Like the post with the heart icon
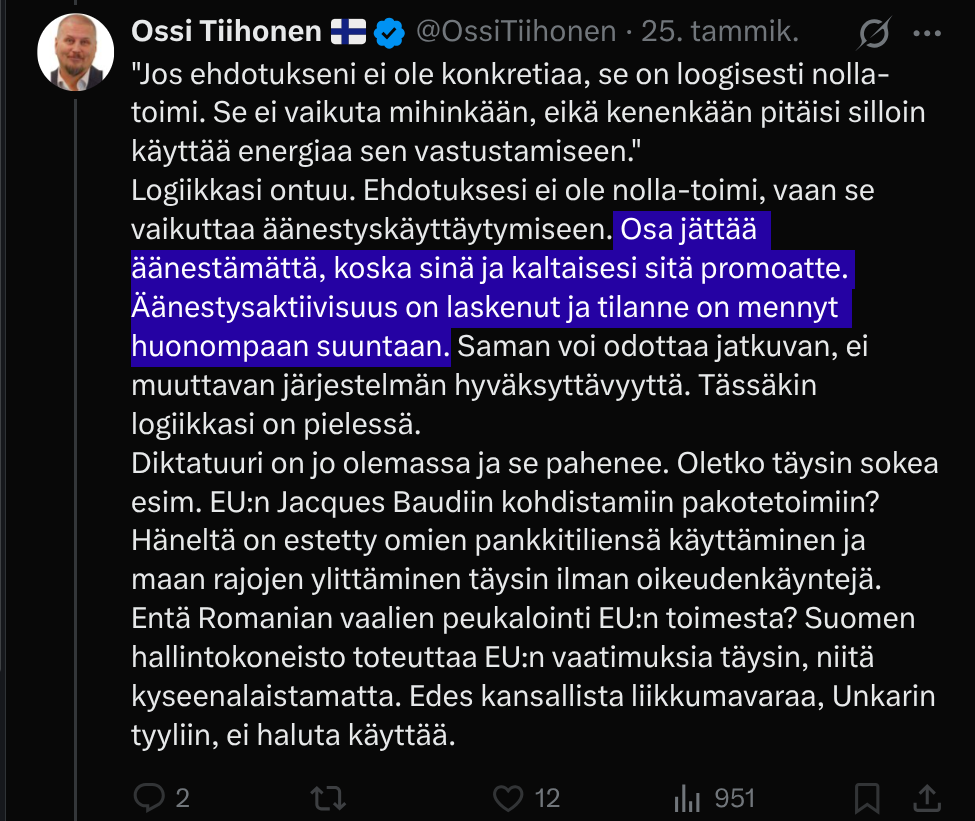 (509, 797)
